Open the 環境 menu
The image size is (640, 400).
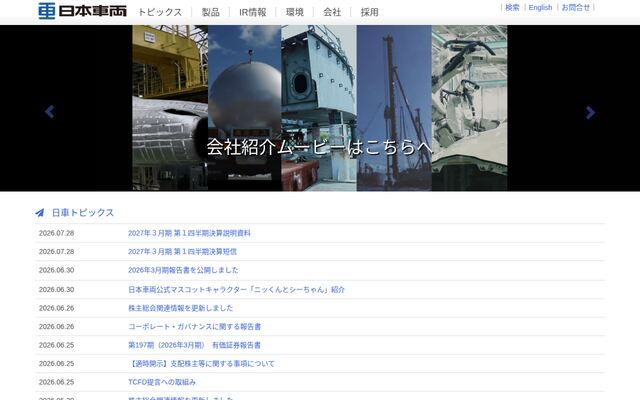pyautogui.click(x=295, y=12)
